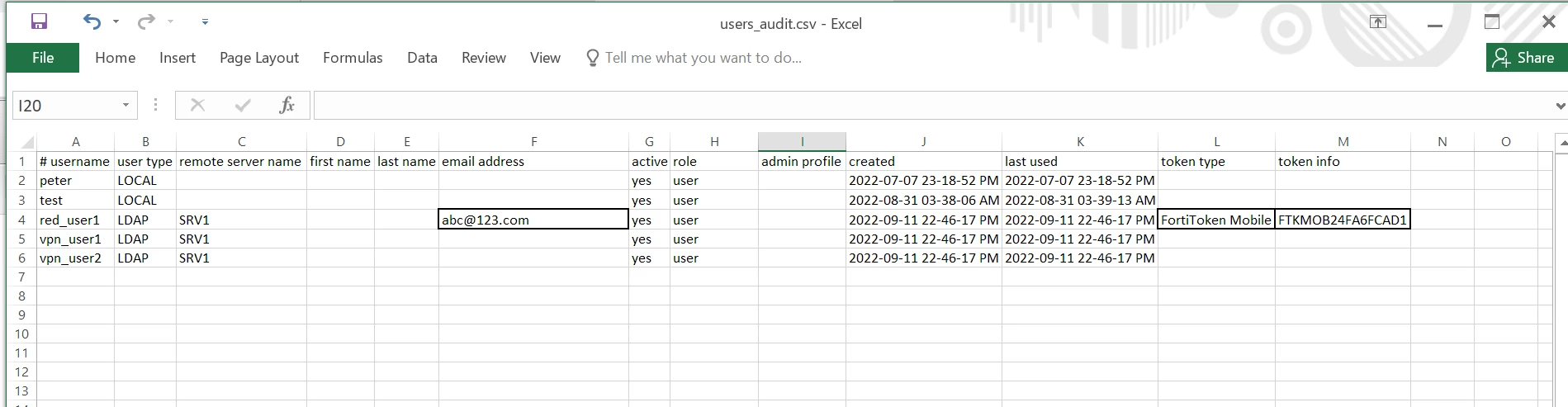Click last used 2022-08-31 03-39-13 AM
Screen dimensions: 1568x407
[x=1080, y=200]
